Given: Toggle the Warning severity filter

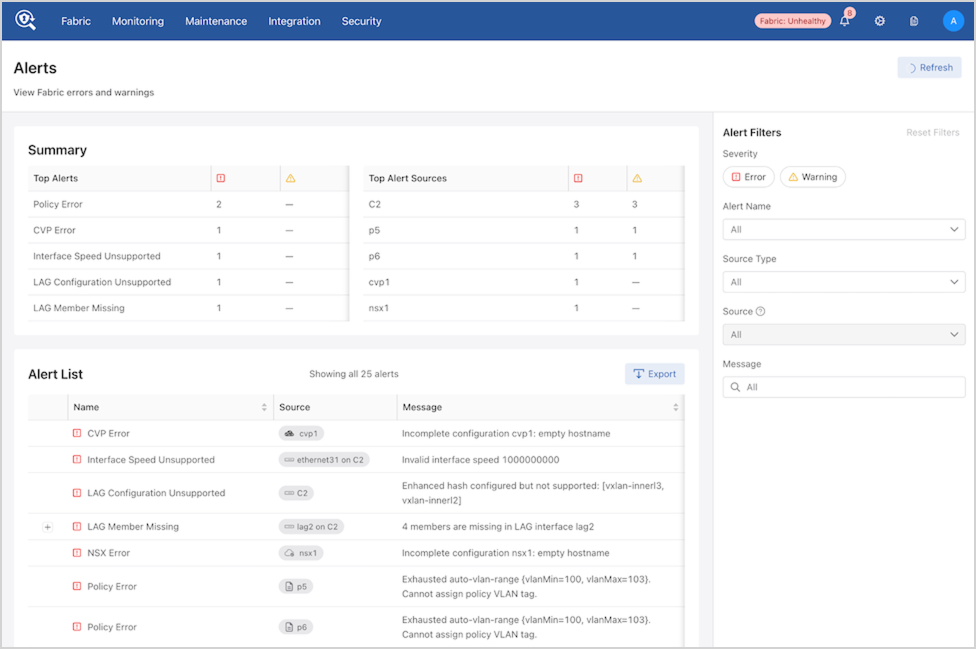Looking at the screenshot, I should pyautogui.click(x=812, y=177).
